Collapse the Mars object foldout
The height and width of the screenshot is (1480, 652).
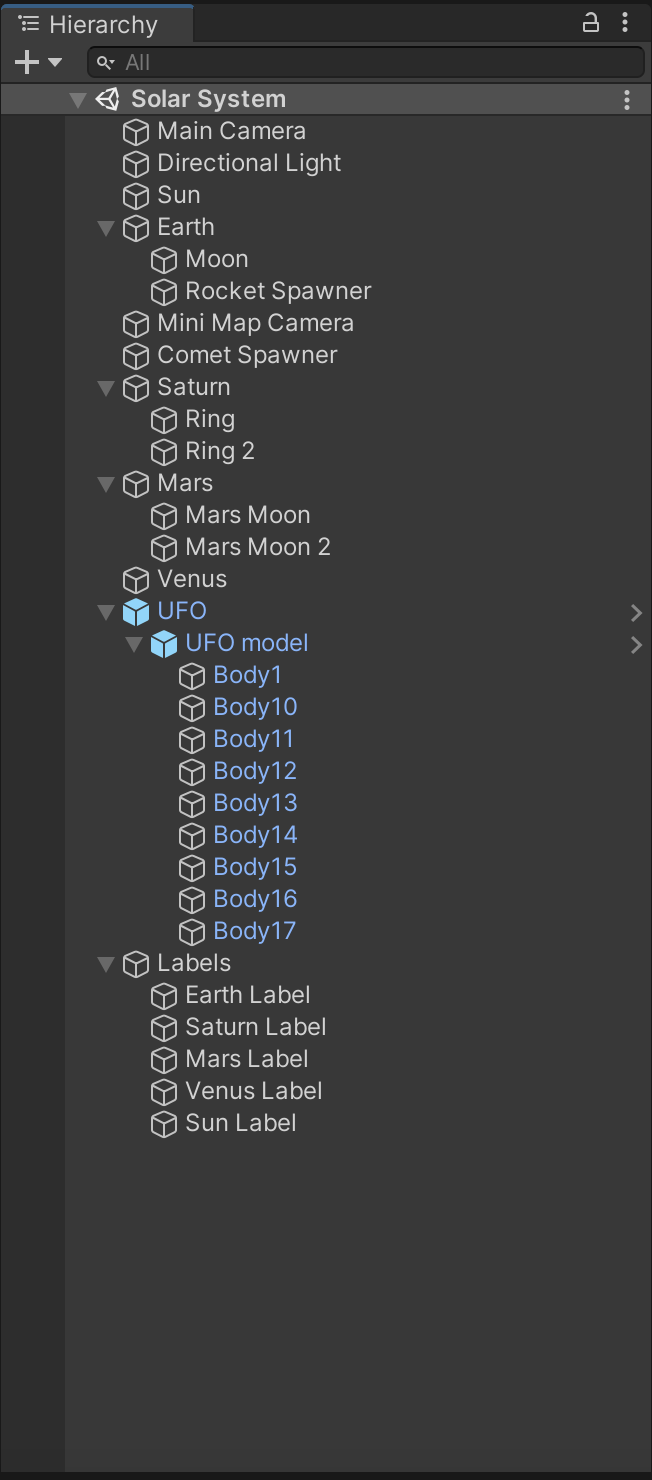point(106,484)
